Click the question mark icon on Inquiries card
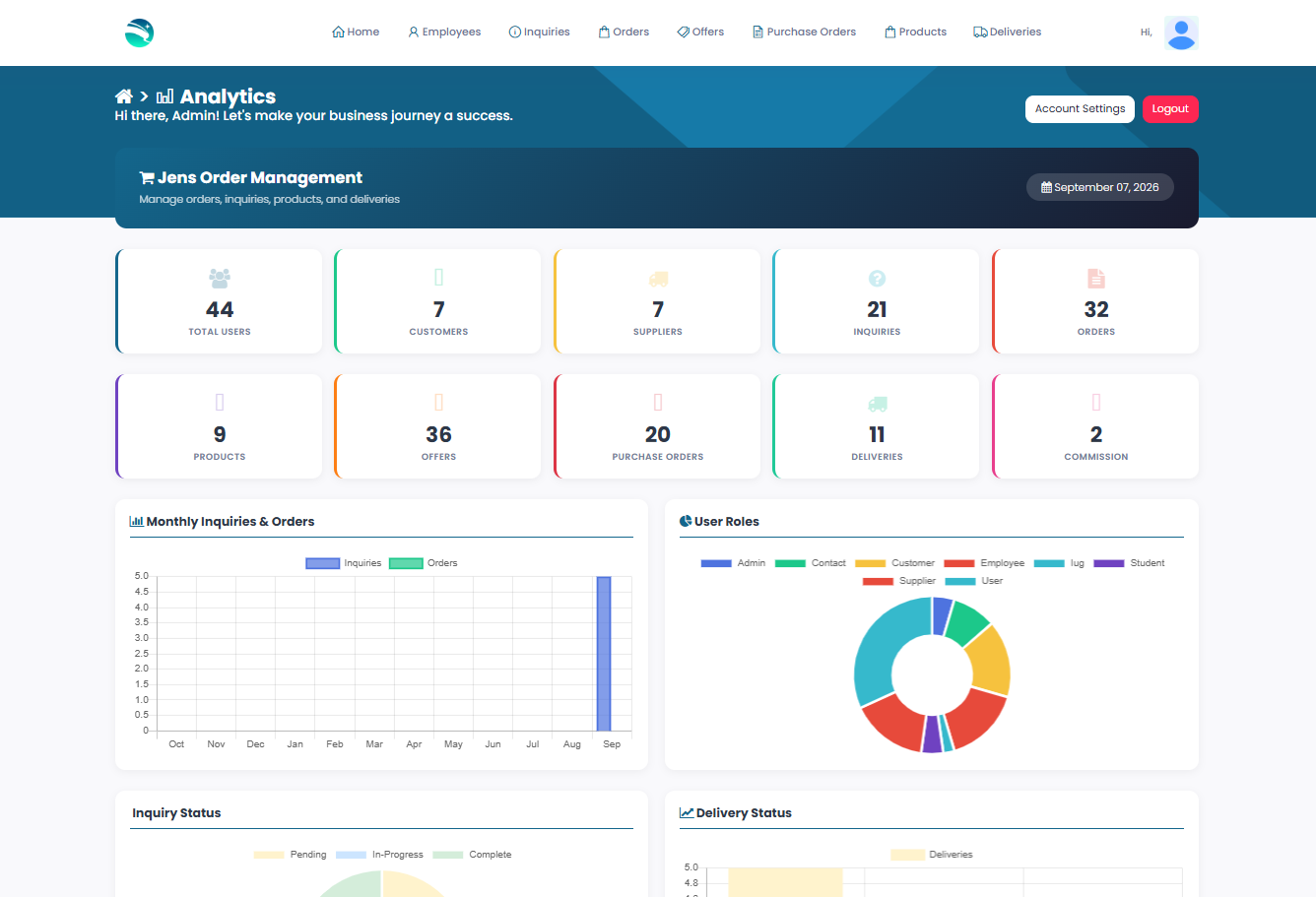 click(877, 279)
